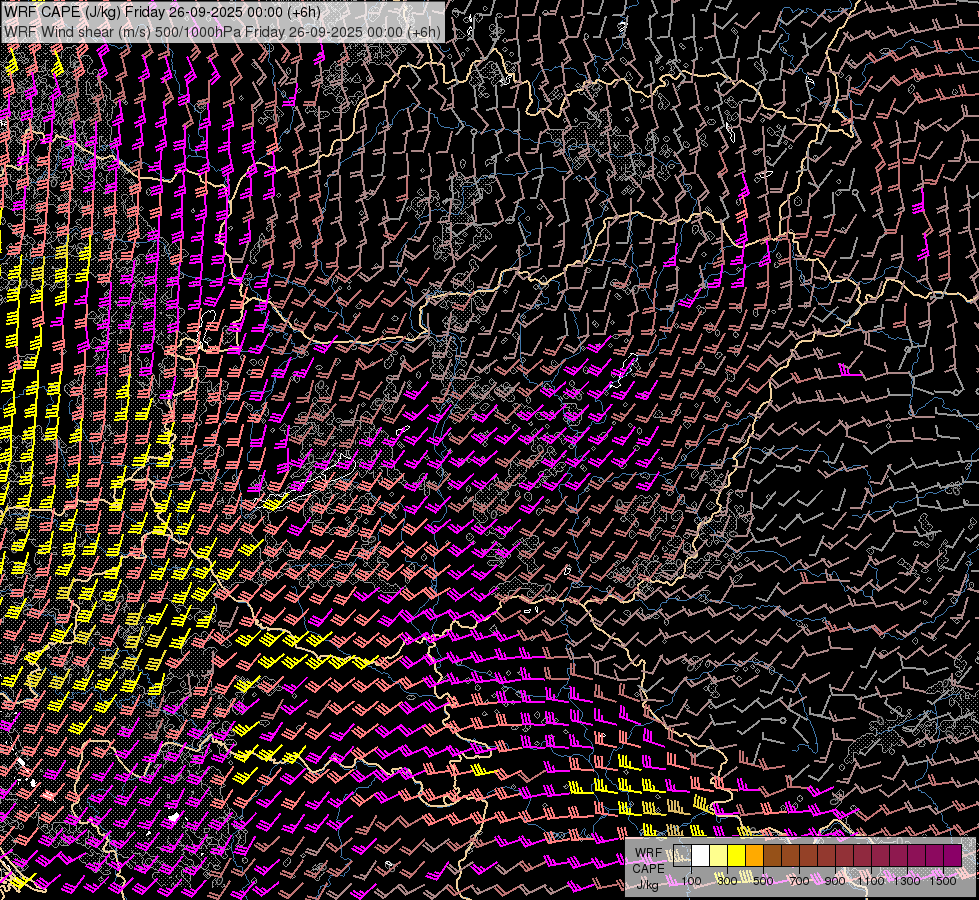Select the 500 value on the CAPE scale

pos(763,881)
